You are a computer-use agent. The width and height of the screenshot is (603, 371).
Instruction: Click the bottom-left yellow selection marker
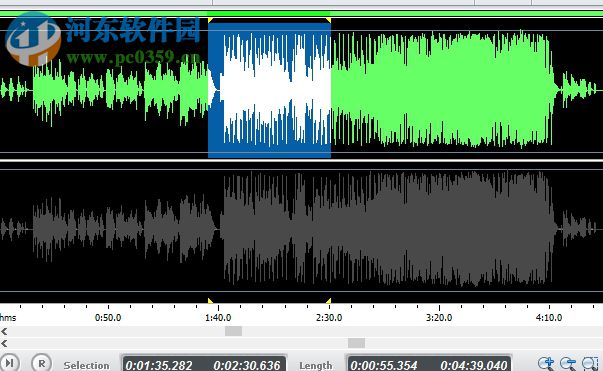point(210,300)
